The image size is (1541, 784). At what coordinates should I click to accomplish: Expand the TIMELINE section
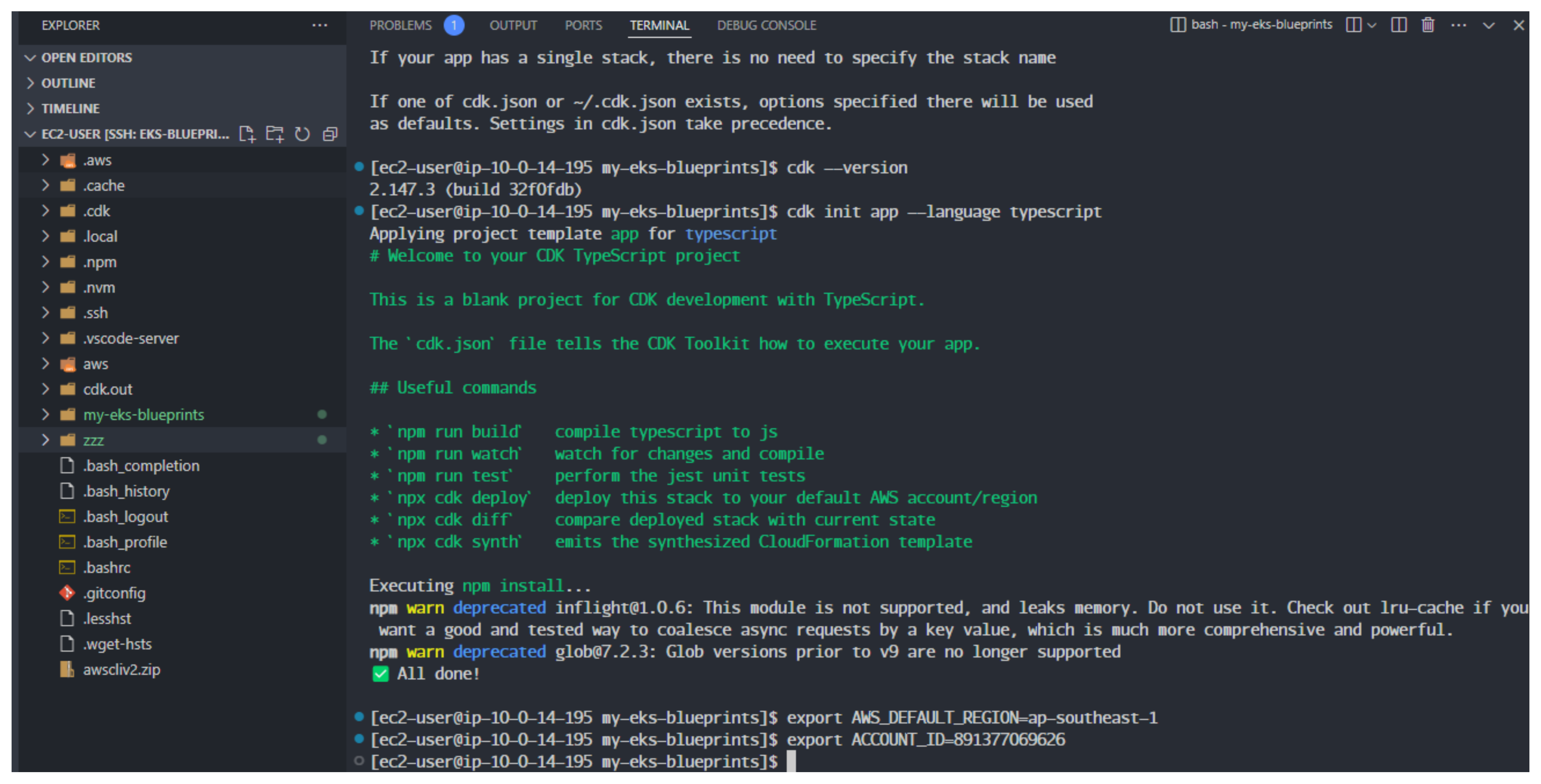point(182,108)
